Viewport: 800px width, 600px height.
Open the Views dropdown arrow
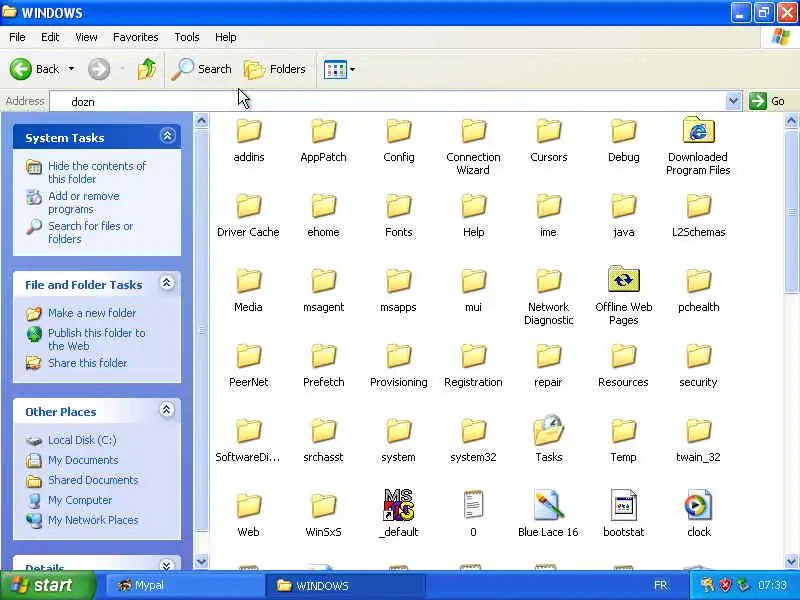353,69
